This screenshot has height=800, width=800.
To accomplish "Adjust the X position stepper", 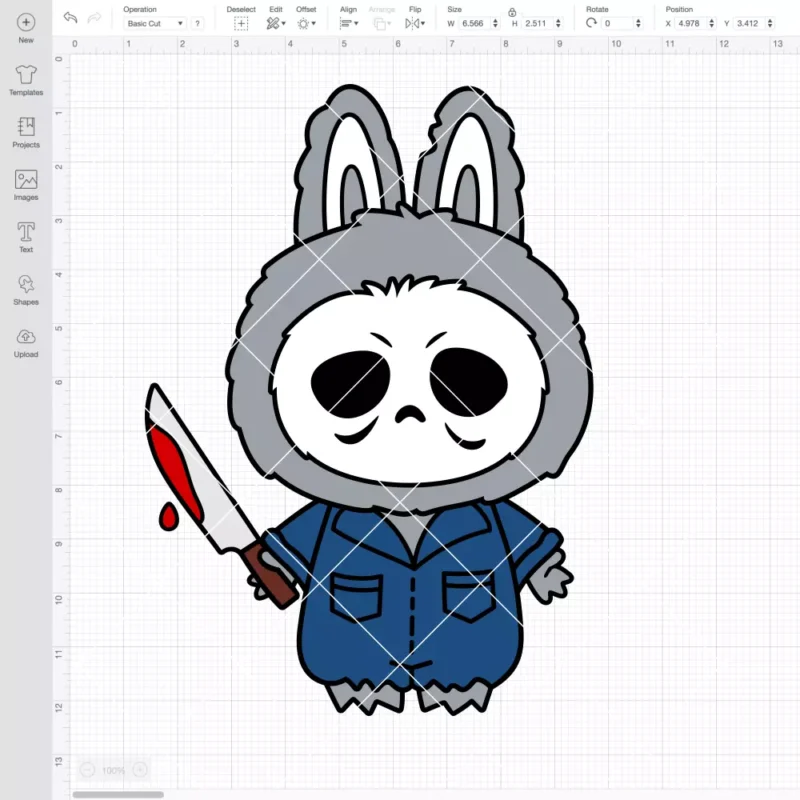I will click(x=712, y=23).
